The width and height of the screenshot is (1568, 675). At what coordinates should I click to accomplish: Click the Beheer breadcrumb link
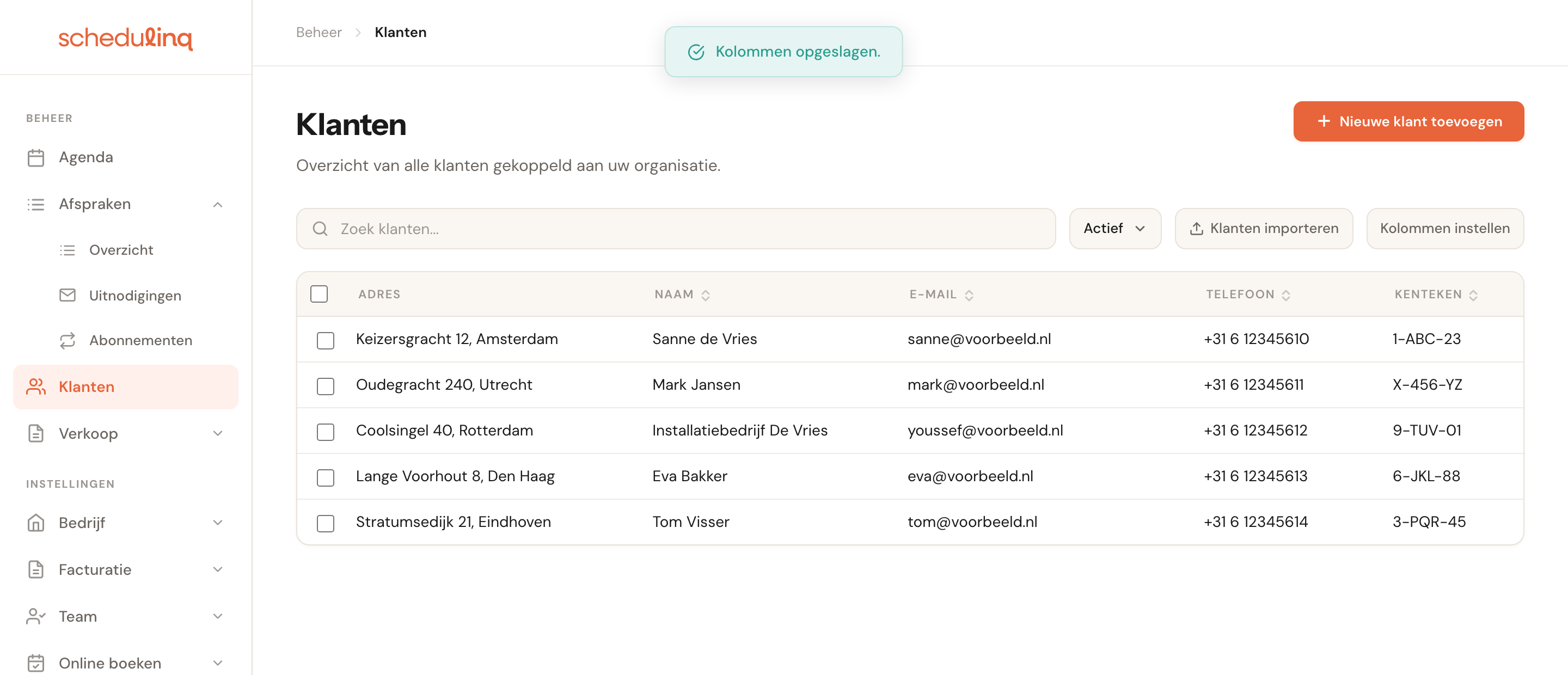tap(319, 33)
